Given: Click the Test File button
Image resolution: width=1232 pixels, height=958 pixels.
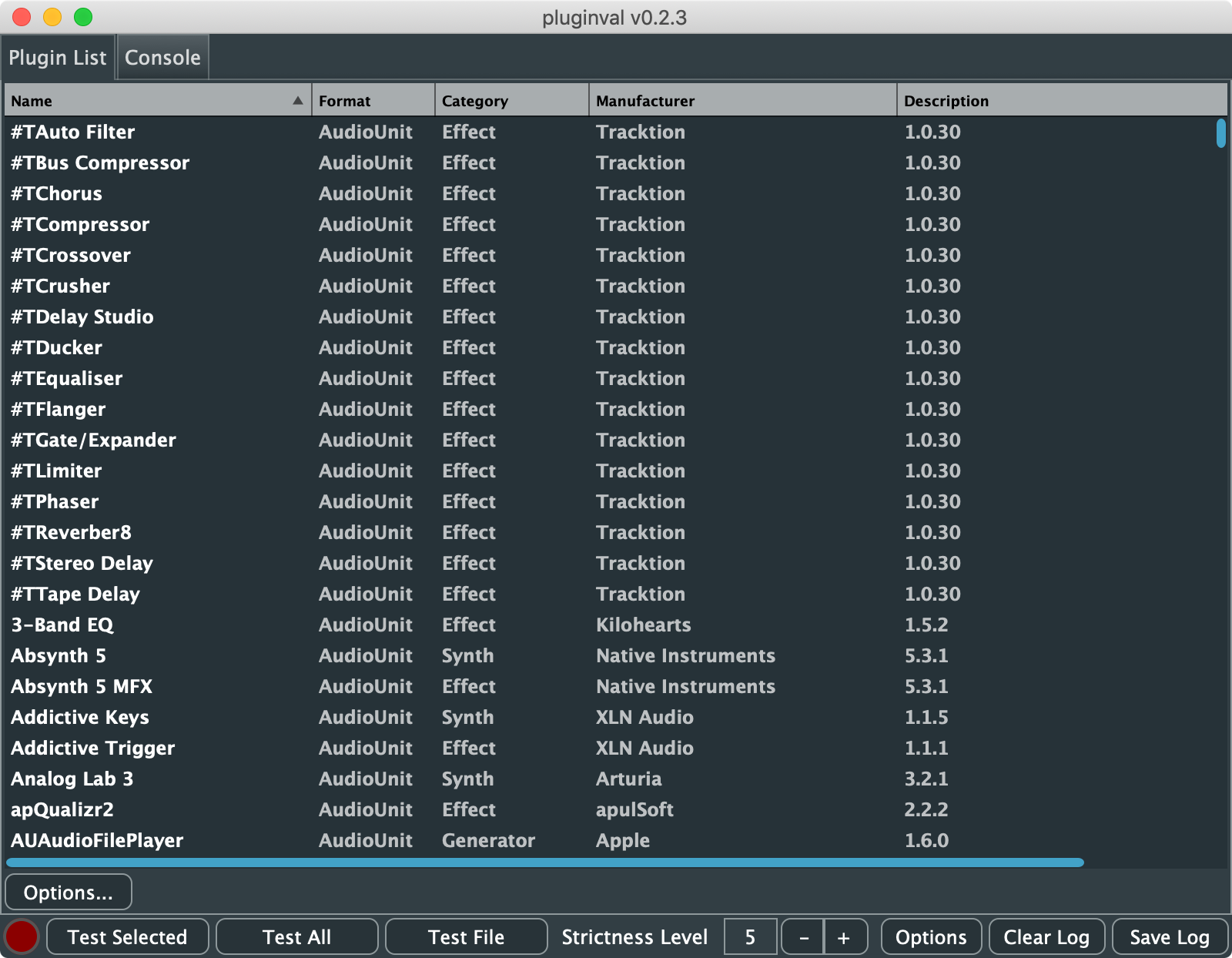Looking at the screenshot, I should coord(466,937).
